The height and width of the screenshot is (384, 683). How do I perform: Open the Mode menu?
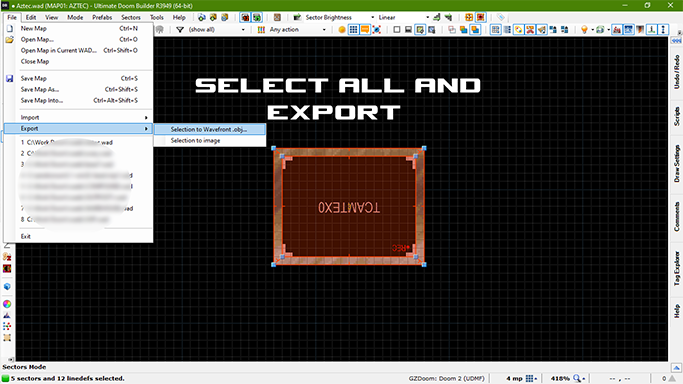coord(75,17)
